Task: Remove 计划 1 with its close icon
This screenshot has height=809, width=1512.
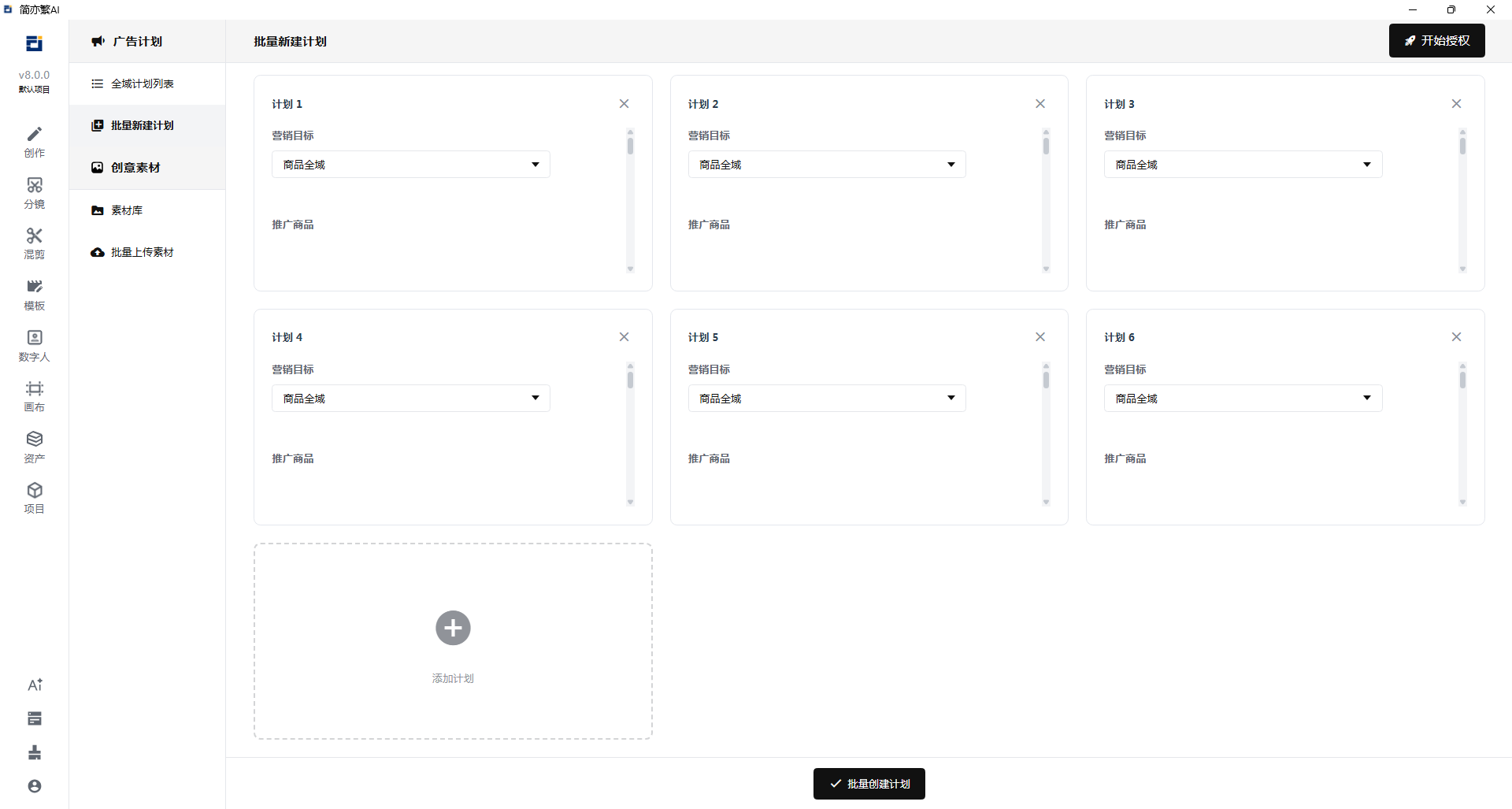Action: pos(624,104)
